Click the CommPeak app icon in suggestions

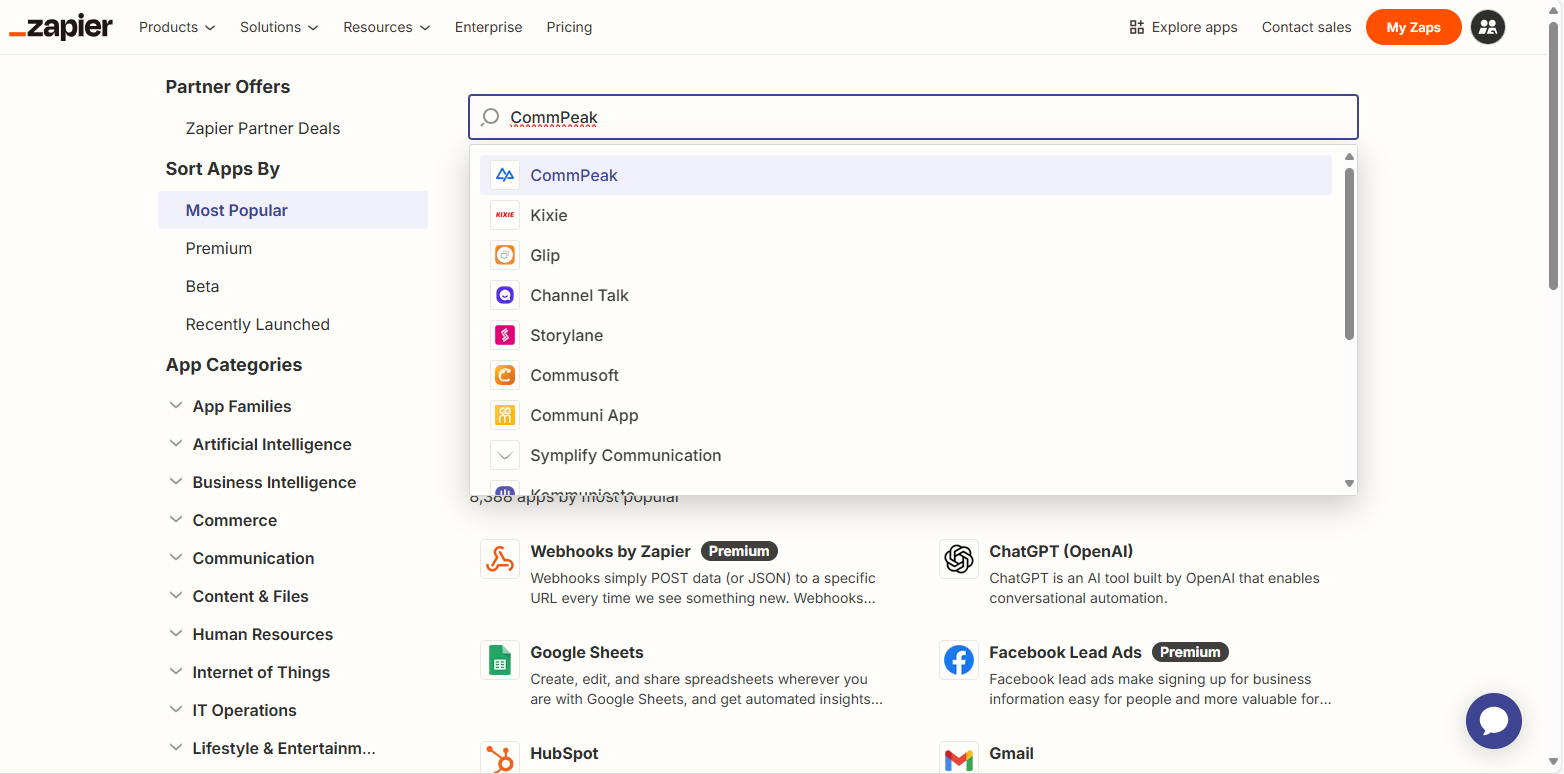click(505, 175)
